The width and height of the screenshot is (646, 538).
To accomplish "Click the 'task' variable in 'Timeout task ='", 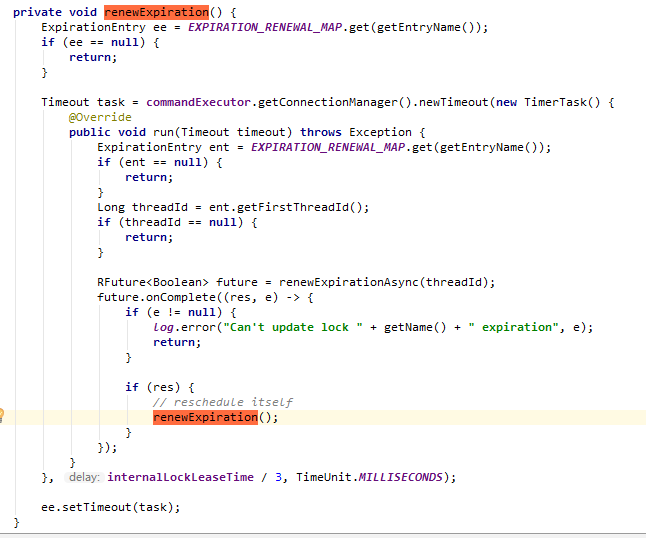I will 111,102.
